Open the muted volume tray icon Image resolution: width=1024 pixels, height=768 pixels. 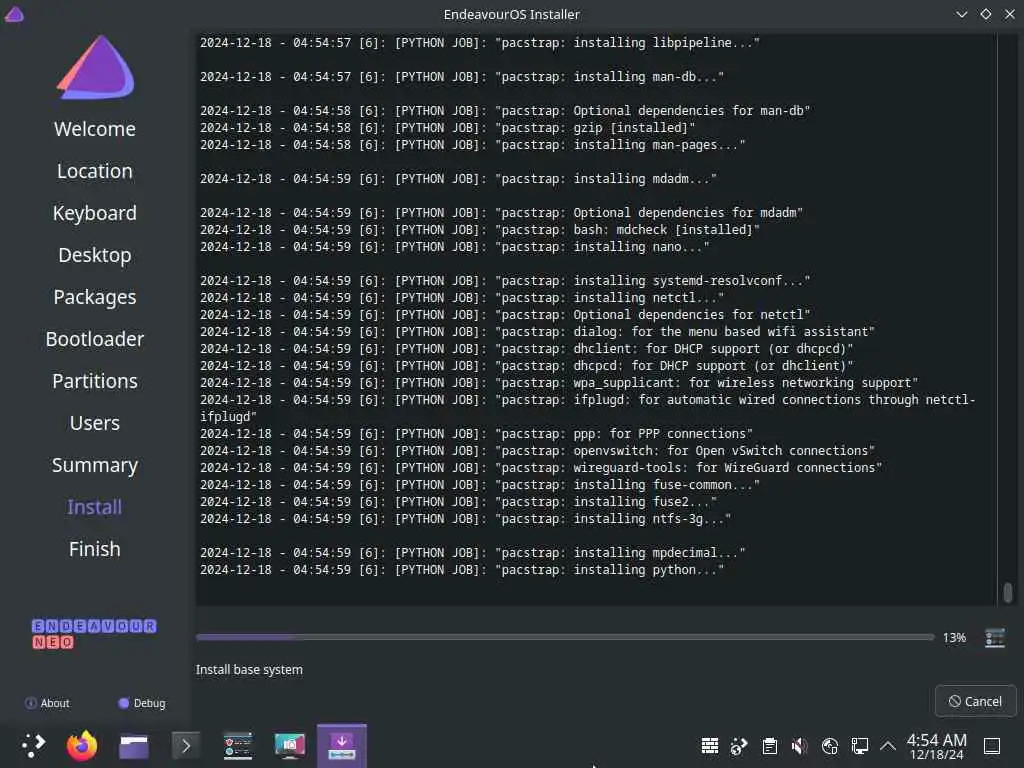click(799, 745)
